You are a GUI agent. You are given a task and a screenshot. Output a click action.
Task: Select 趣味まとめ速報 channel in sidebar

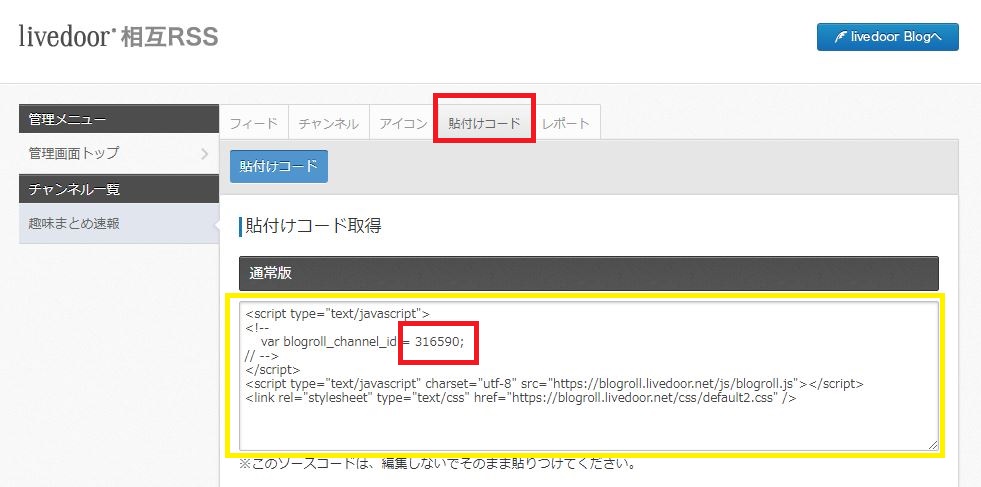[119, 223]
